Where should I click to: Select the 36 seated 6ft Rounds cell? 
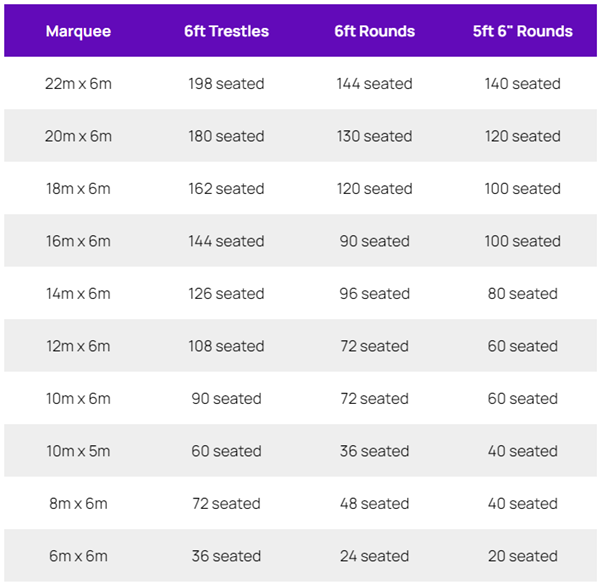click(374, 451)
